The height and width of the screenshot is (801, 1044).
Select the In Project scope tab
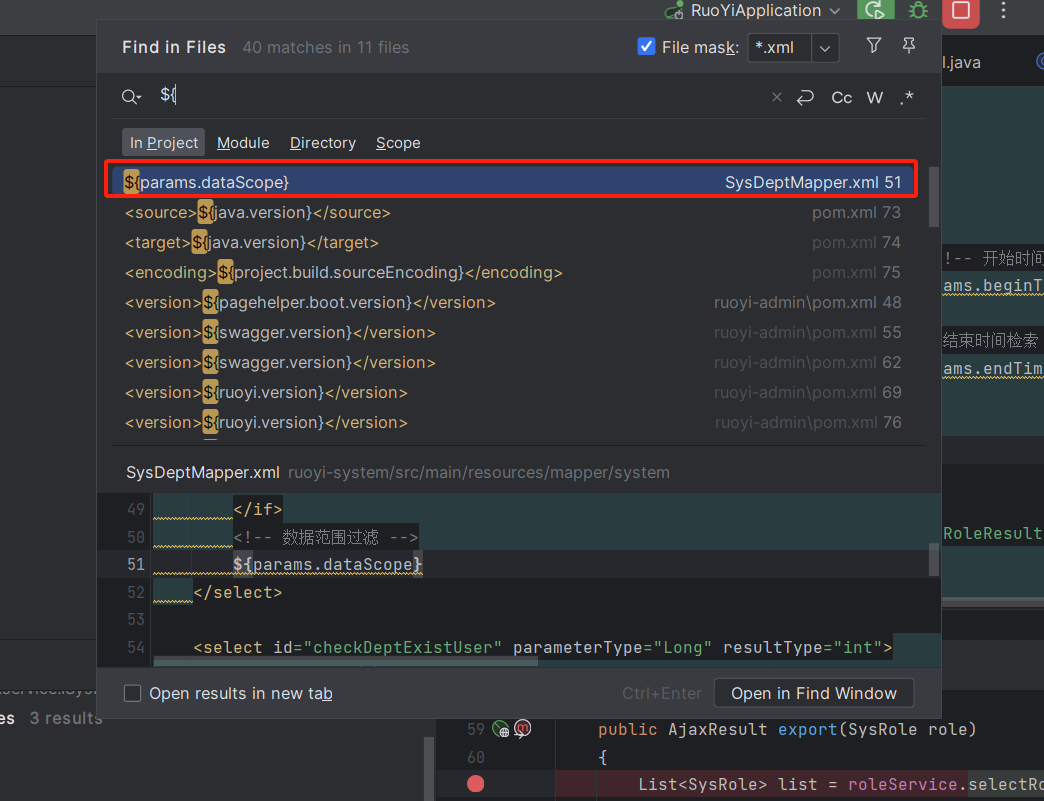coord(163,142)
